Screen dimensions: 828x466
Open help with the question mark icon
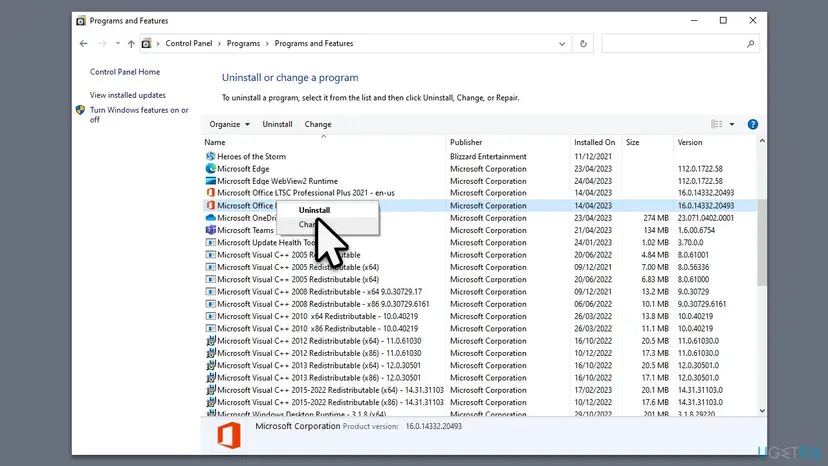pos(752,124)
